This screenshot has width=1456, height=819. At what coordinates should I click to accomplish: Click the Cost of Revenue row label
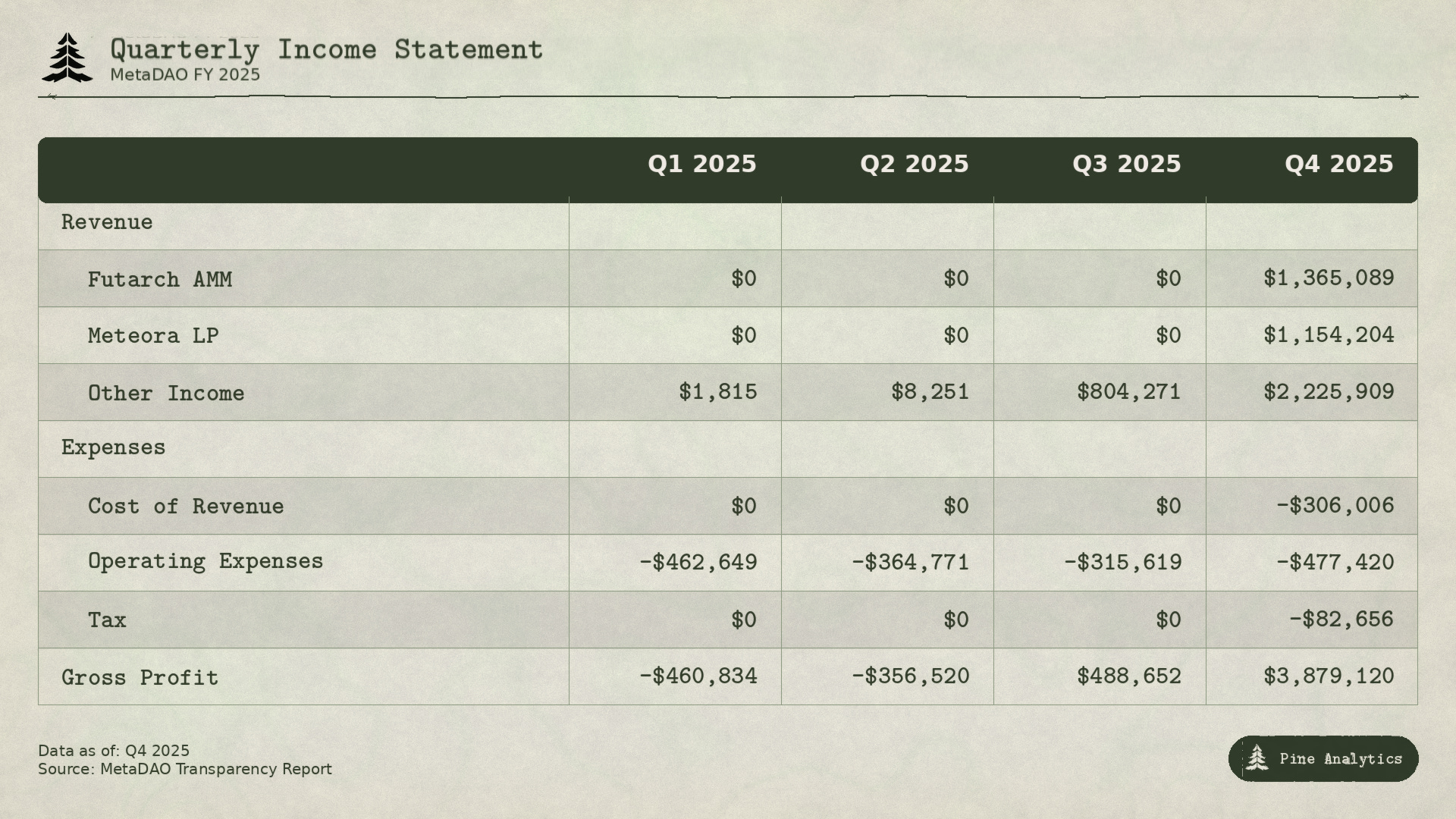coord(186,506)
